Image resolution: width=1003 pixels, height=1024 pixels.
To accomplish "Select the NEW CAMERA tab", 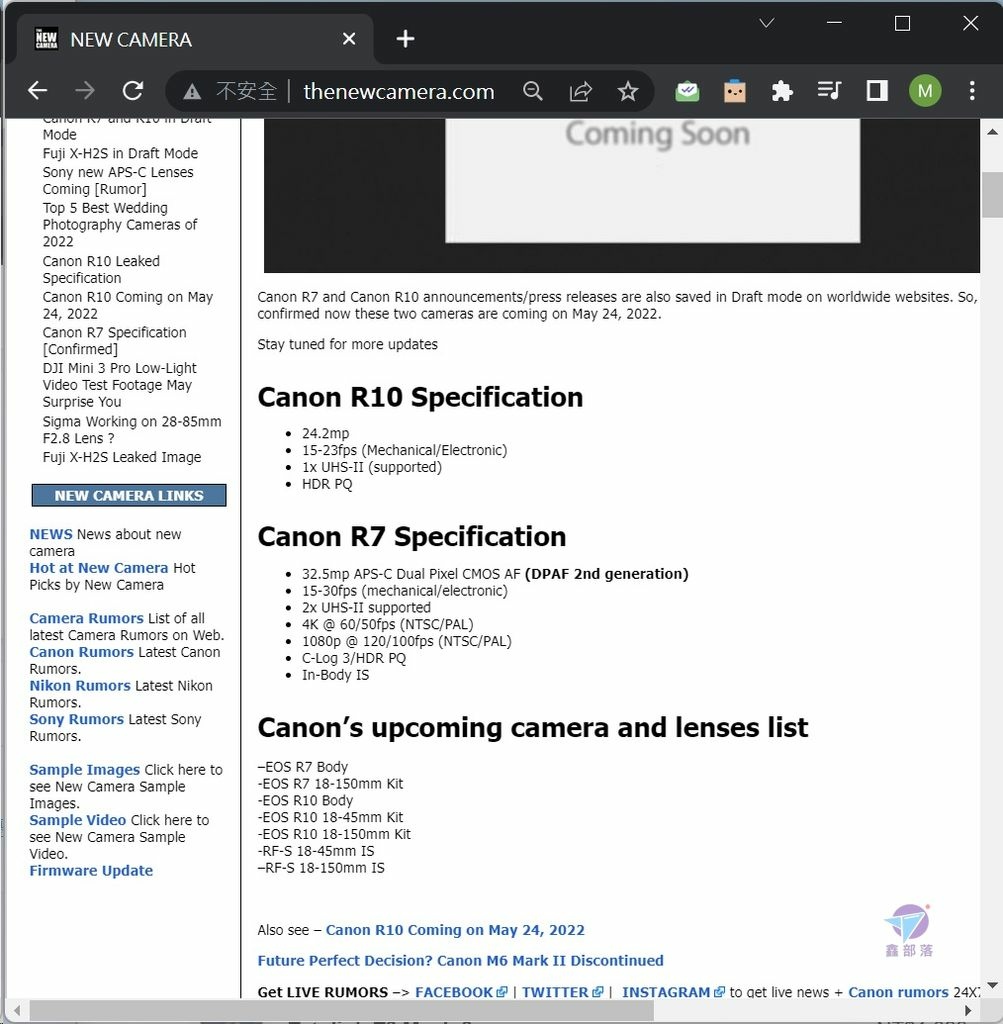I will (x=195, y=39).
